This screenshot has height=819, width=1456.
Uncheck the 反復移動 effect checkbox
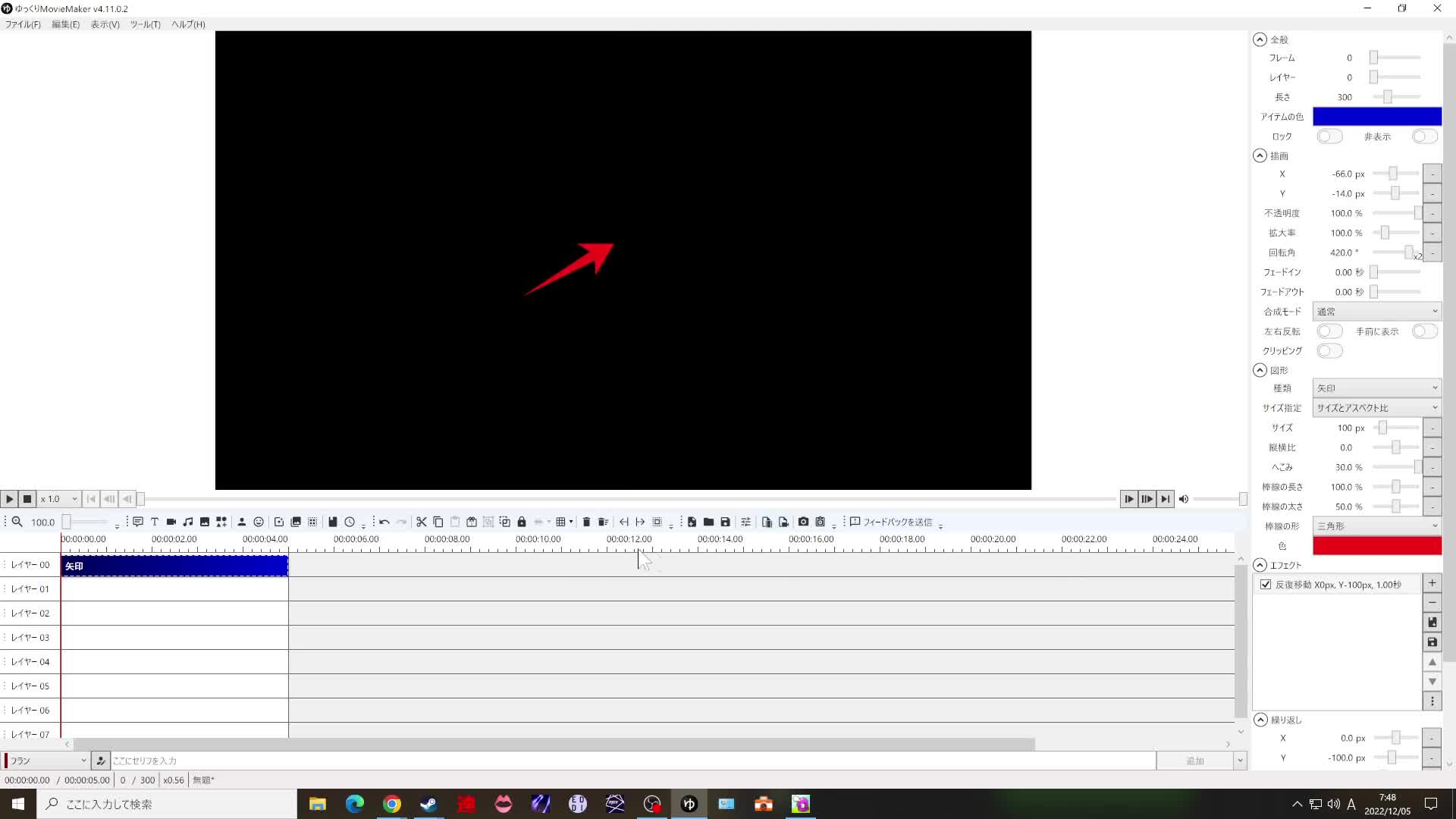click(1266, 585)
